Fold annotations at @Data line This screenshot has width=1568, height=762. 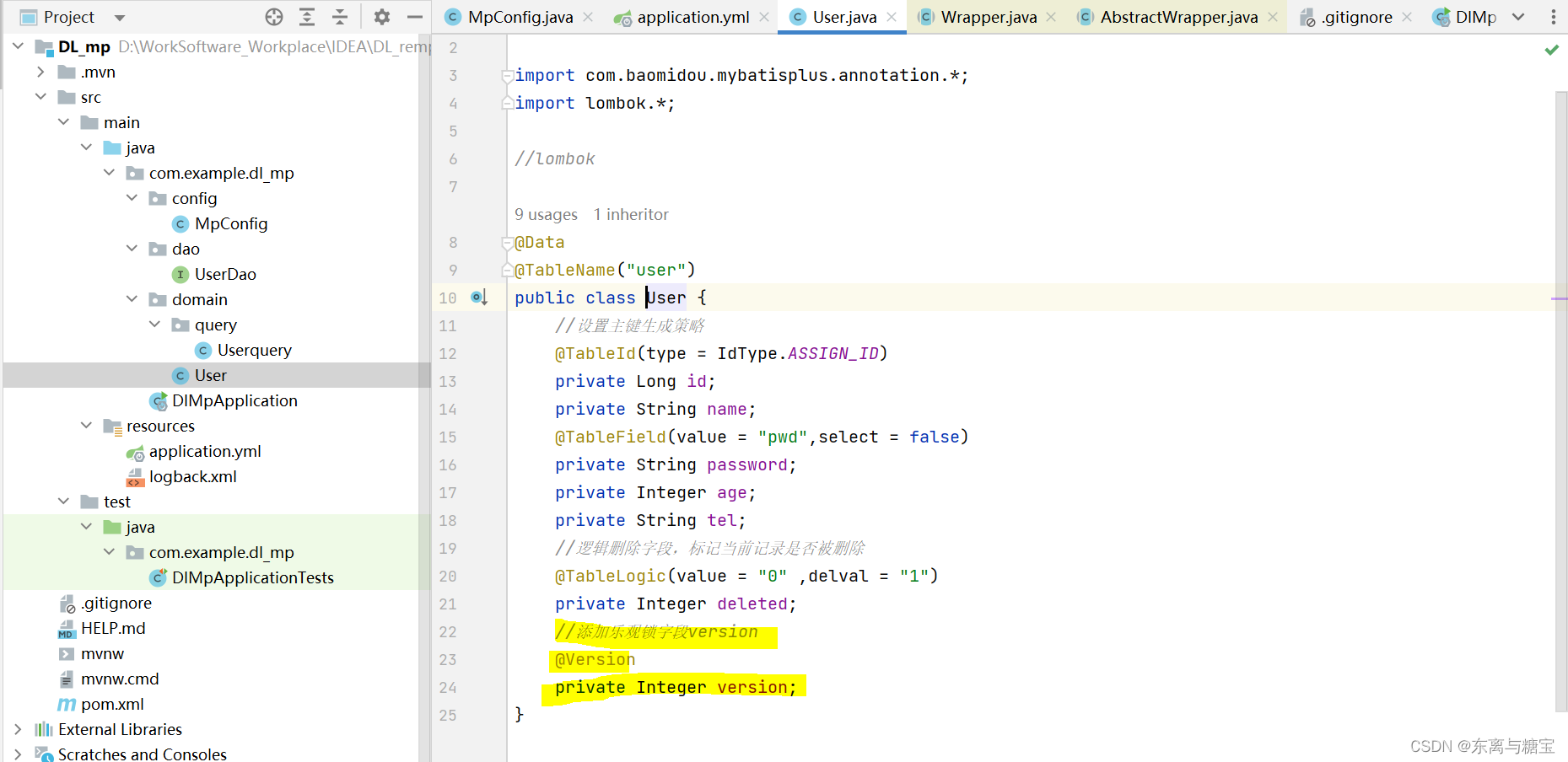click(x=507, y=243)
